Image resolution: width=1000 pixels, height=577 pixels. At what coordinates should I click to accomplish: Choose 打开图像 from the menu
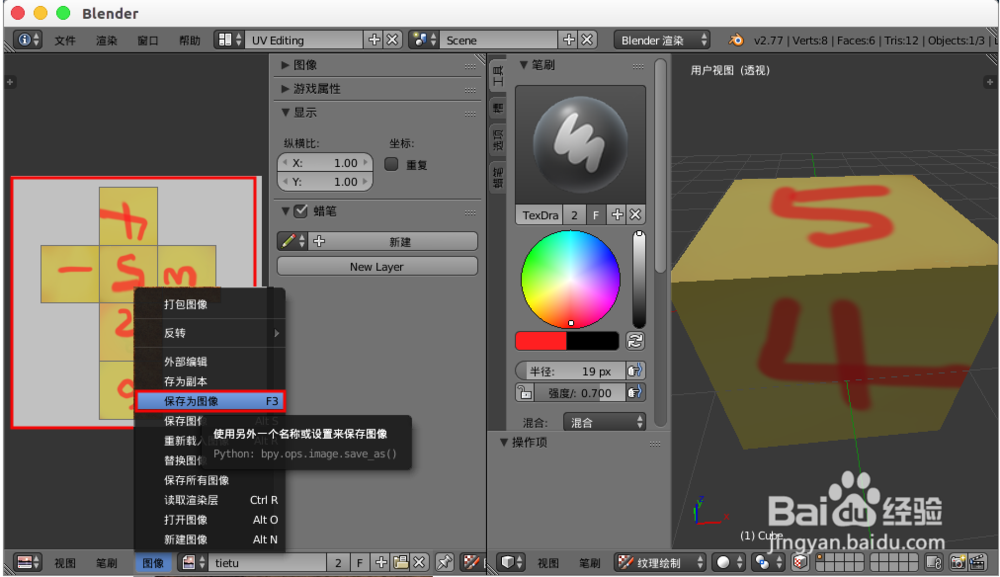coord(210,520)
